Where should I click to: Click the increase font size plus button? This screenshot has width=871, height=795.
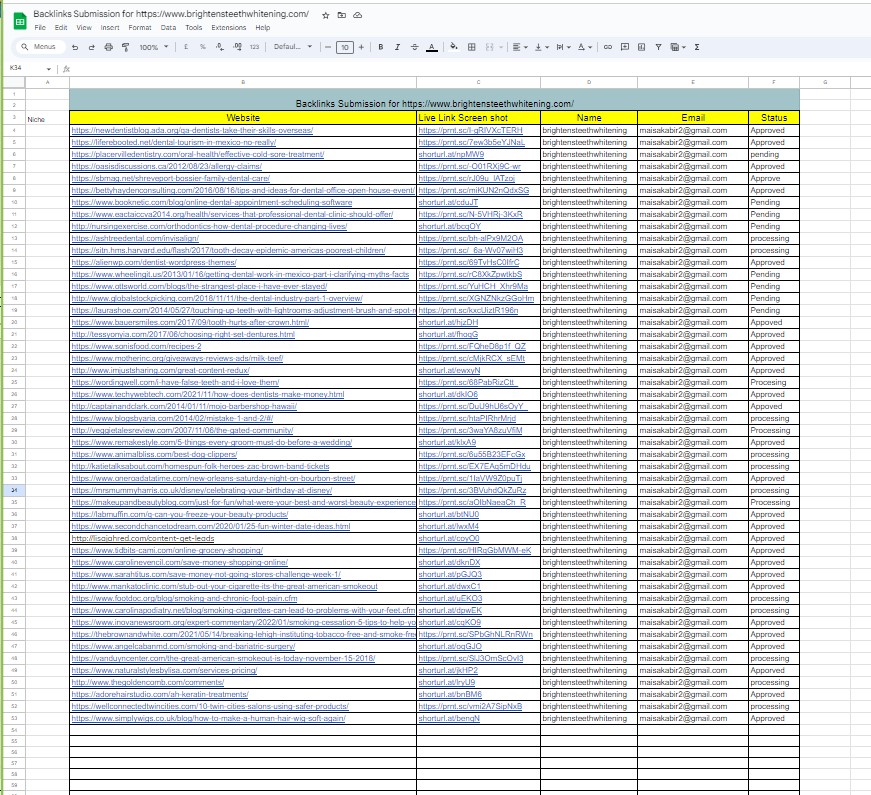click(362, 47)
